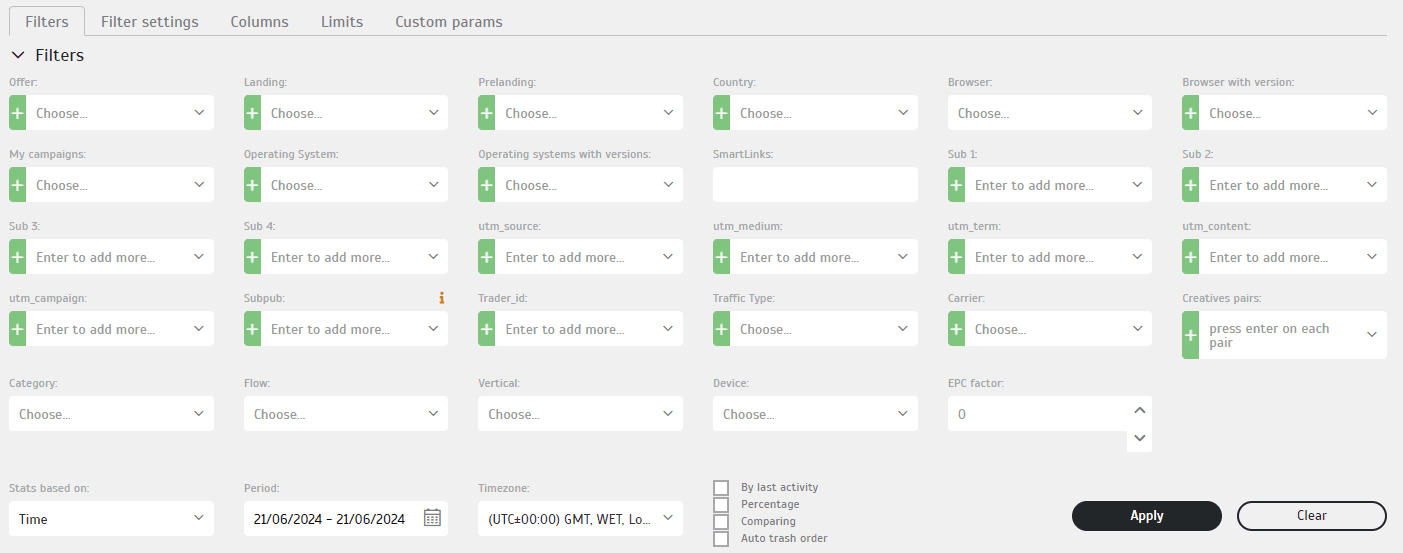The width and height of the screenshot is (1403, 553).
Task: Click the Clear button
Action: click(1312, 516)
